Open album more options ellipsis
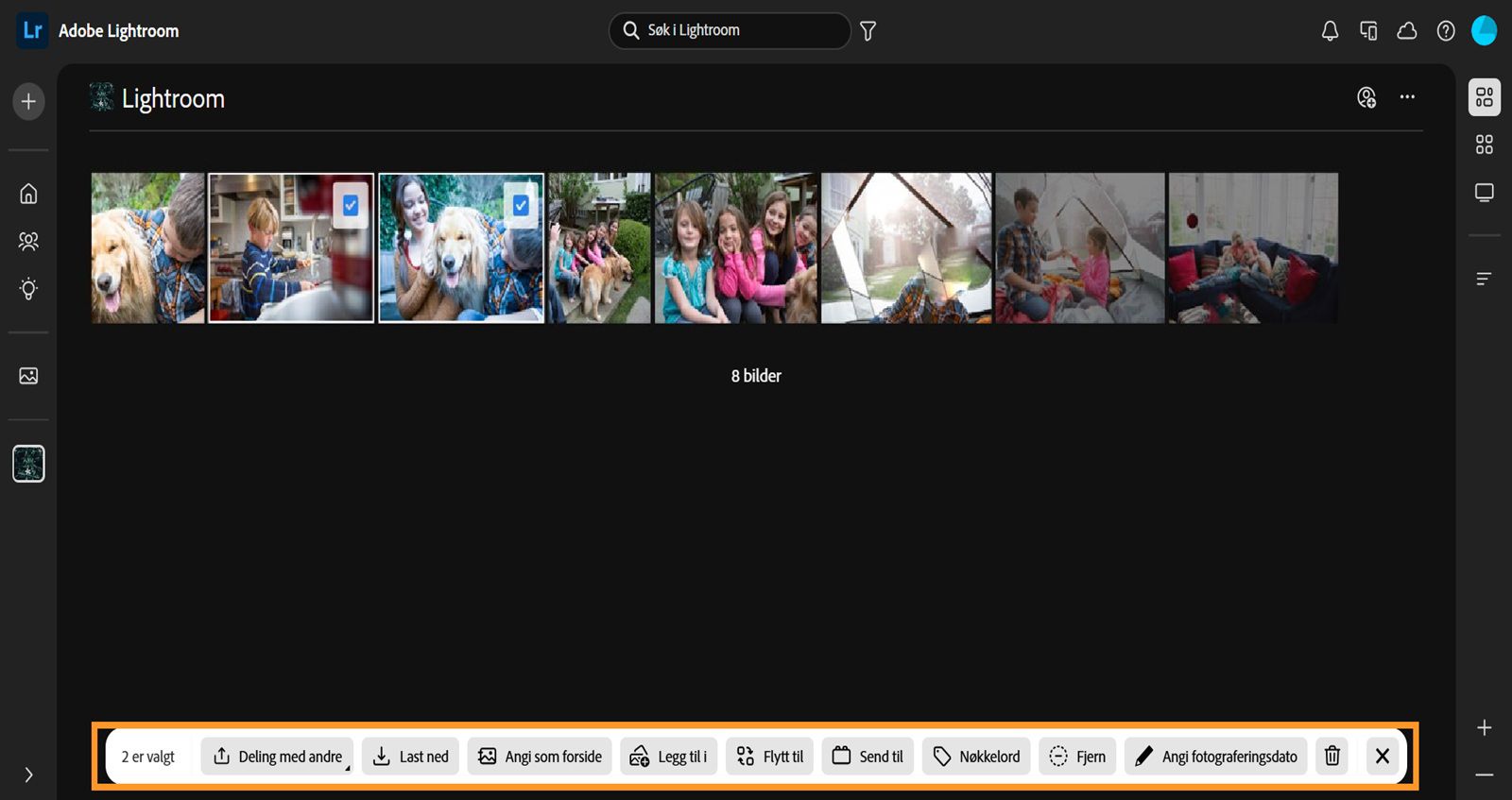Viewport: 1512px width, 800px height. (x=1407, y=97)
